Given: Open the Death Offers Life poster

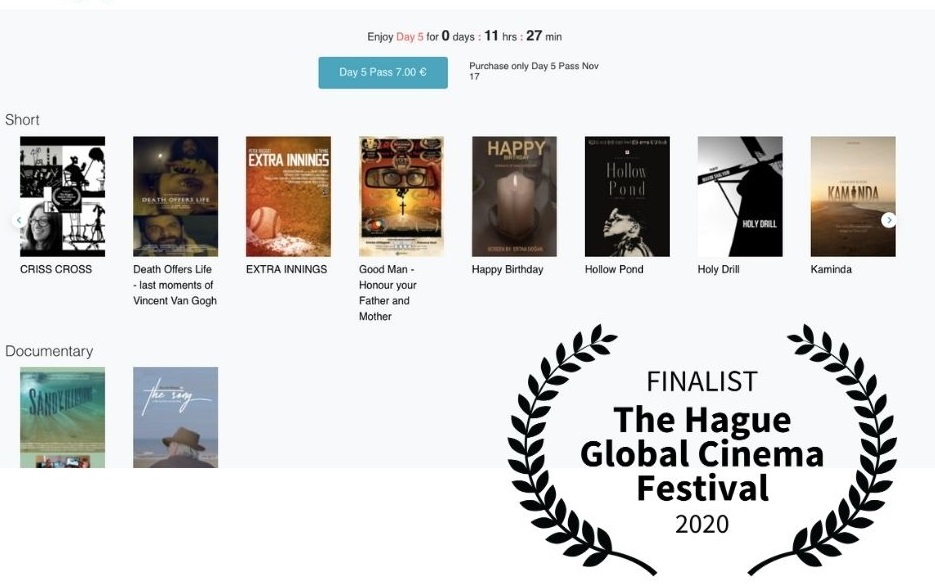Looking at the screenshot, I should [x=175, y=197].
